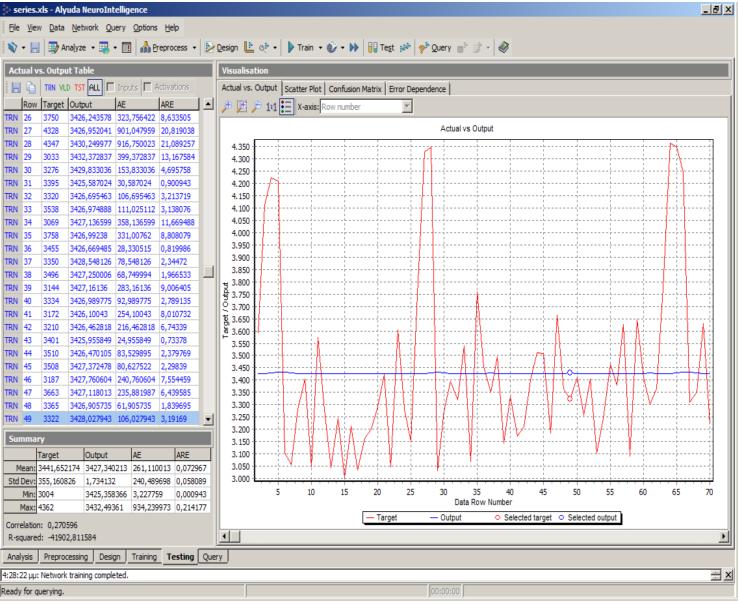
Task: Open the Network menu
Action: click(85, 28)
